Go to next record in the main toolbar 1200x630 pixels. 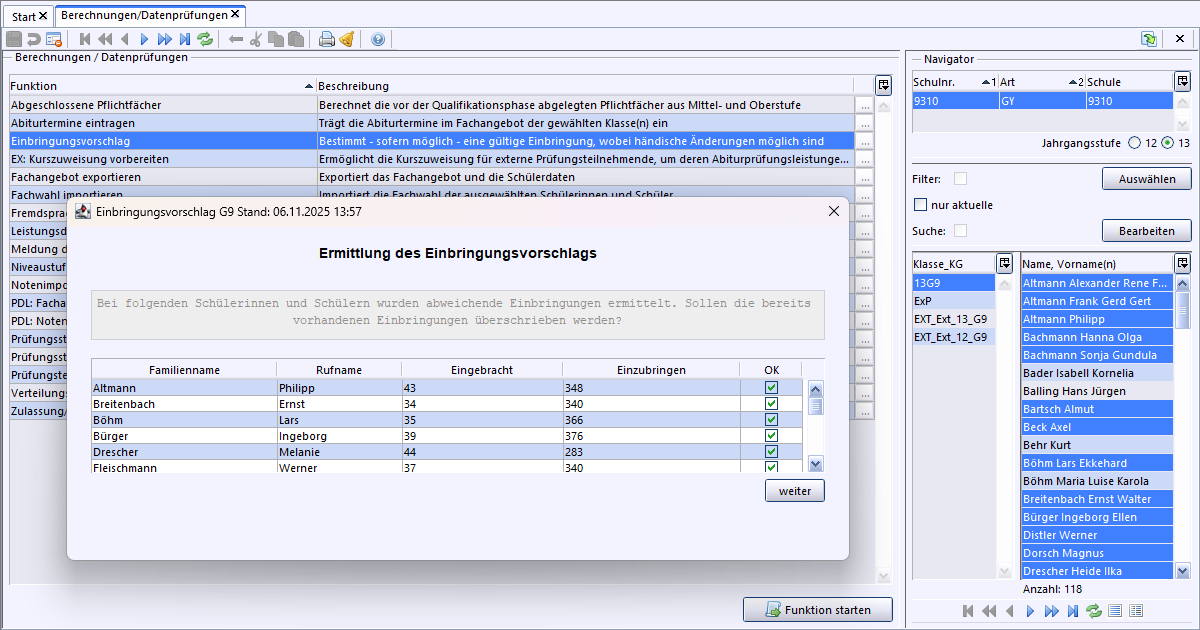point(144,39)
